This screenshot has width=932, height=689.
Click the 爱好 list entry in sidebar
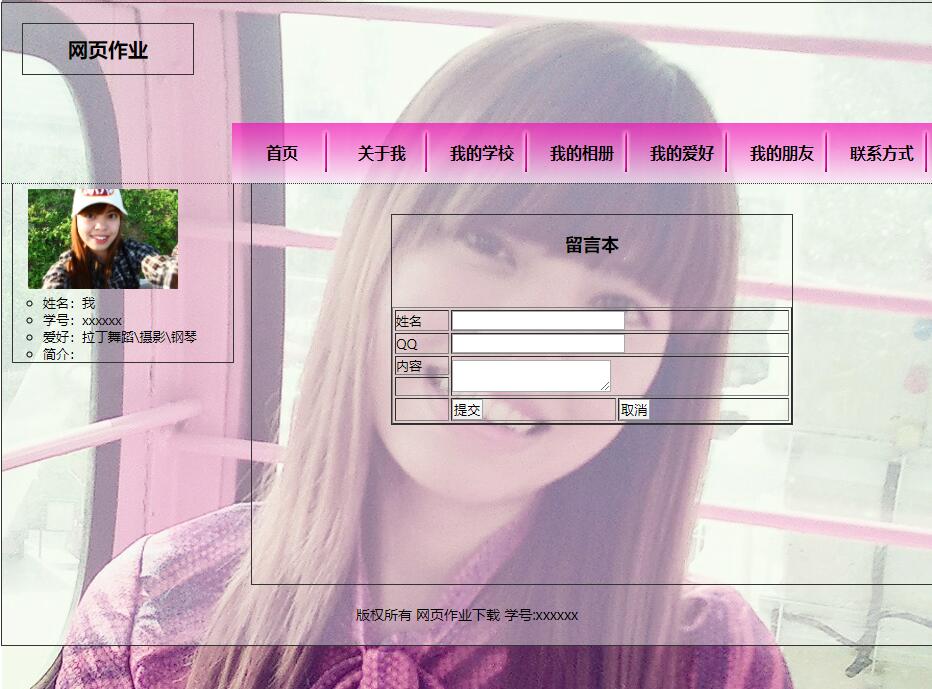[x=119, y=337]
